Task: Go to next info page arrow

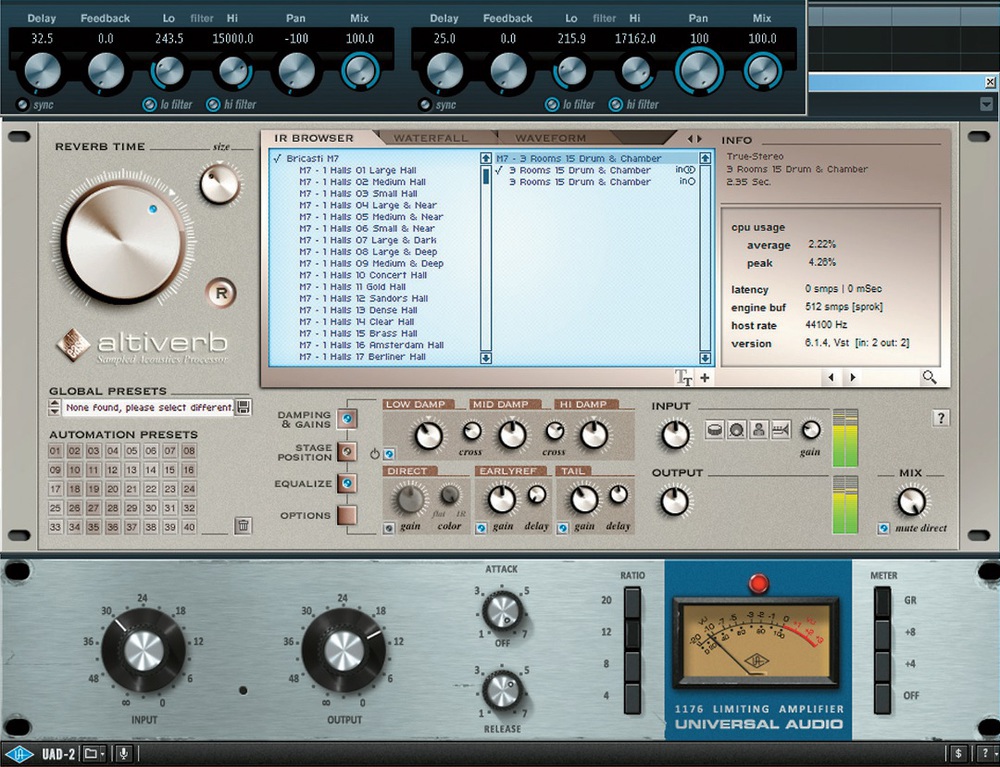Action: coord(853,377)
